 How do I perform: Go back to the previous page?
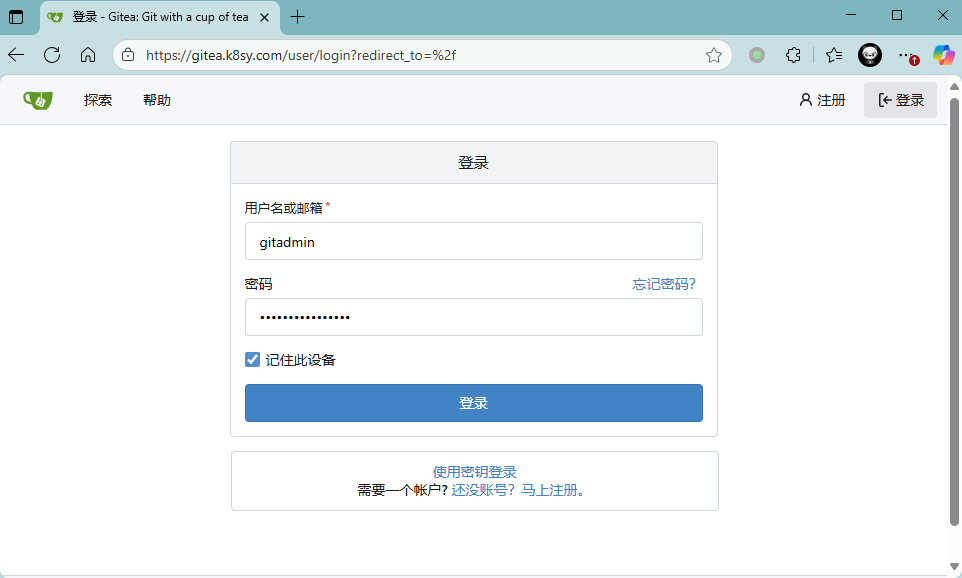pos(17,55)
